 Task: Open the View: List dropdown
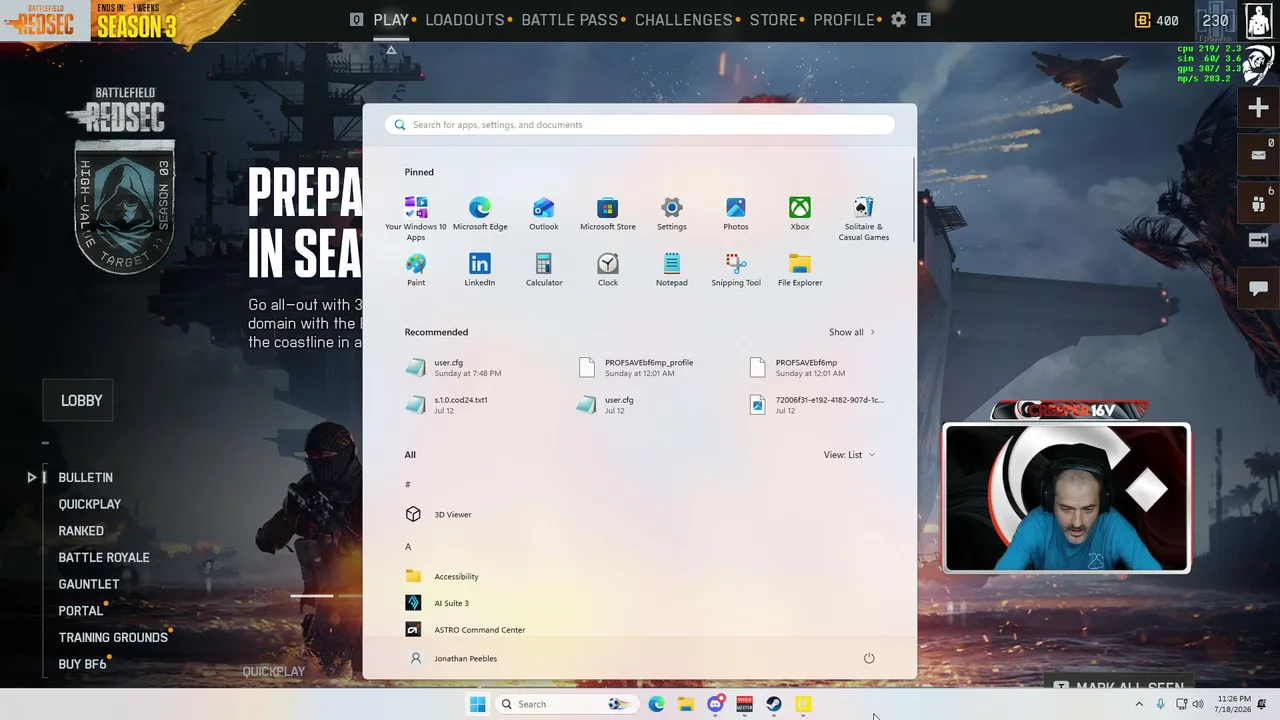[x=849, y=455]
